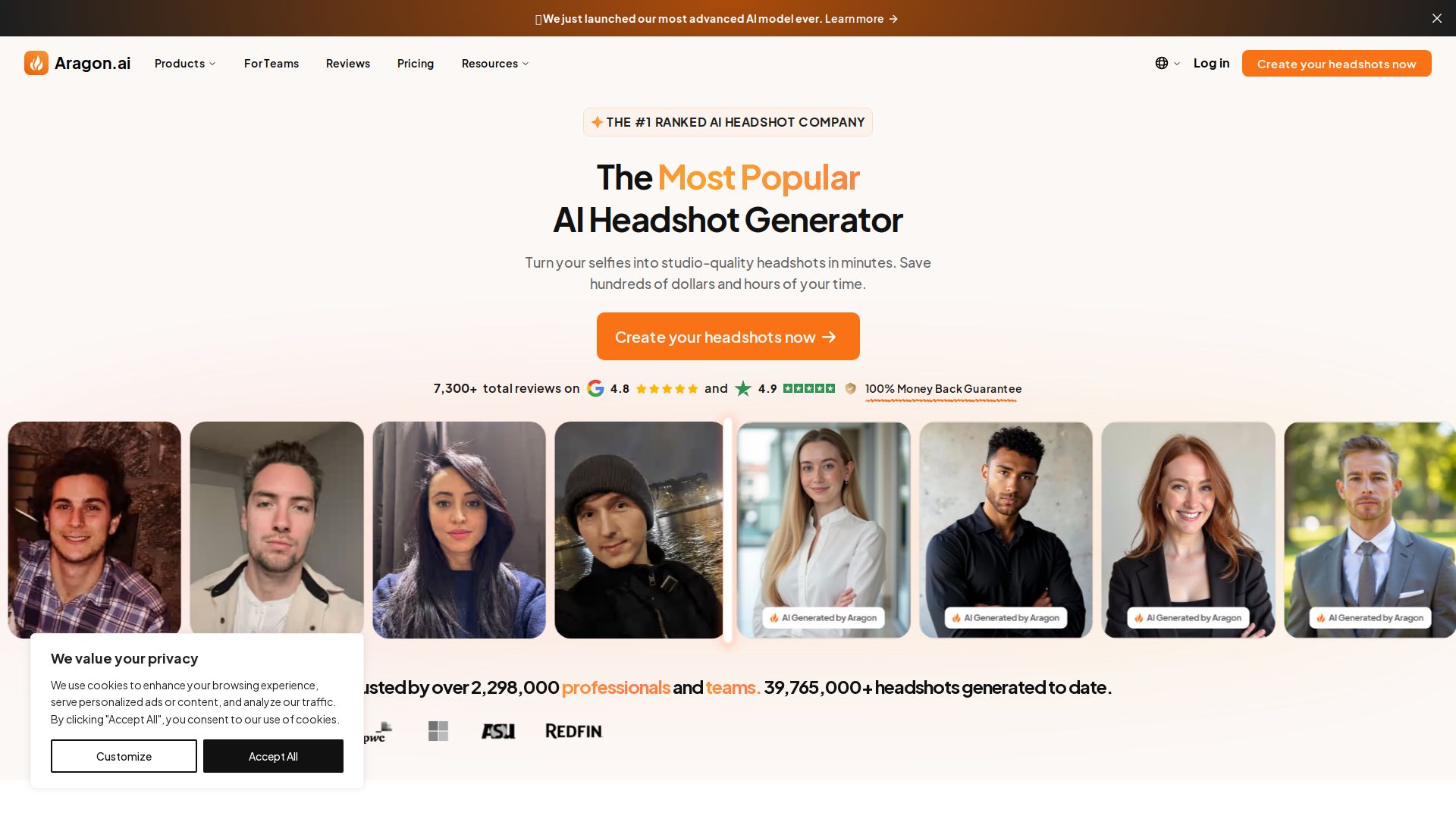Click the Redfin logo
Screen dimensions: 1456x819
click(x=574, y=731)
